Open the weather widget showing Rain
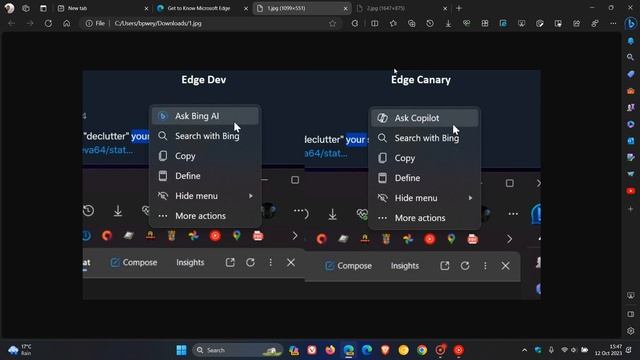The width and height of the screenshot is (640, 360). 20,350
